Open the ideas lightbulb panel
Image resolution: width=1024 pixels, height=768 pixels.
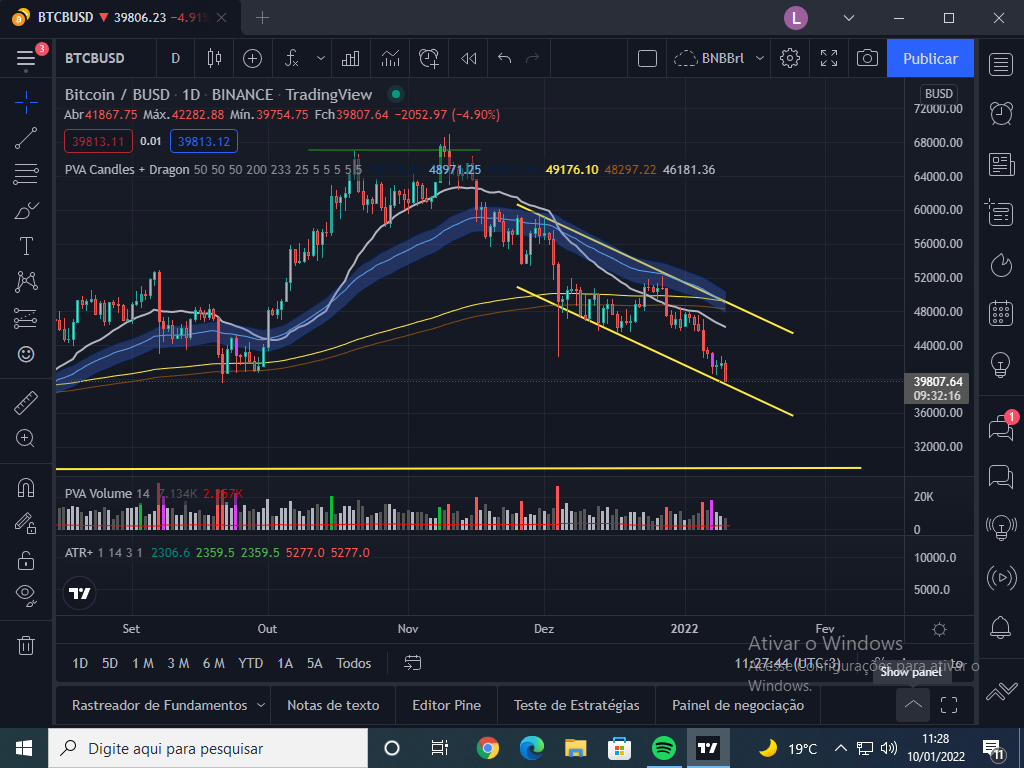1000,364
